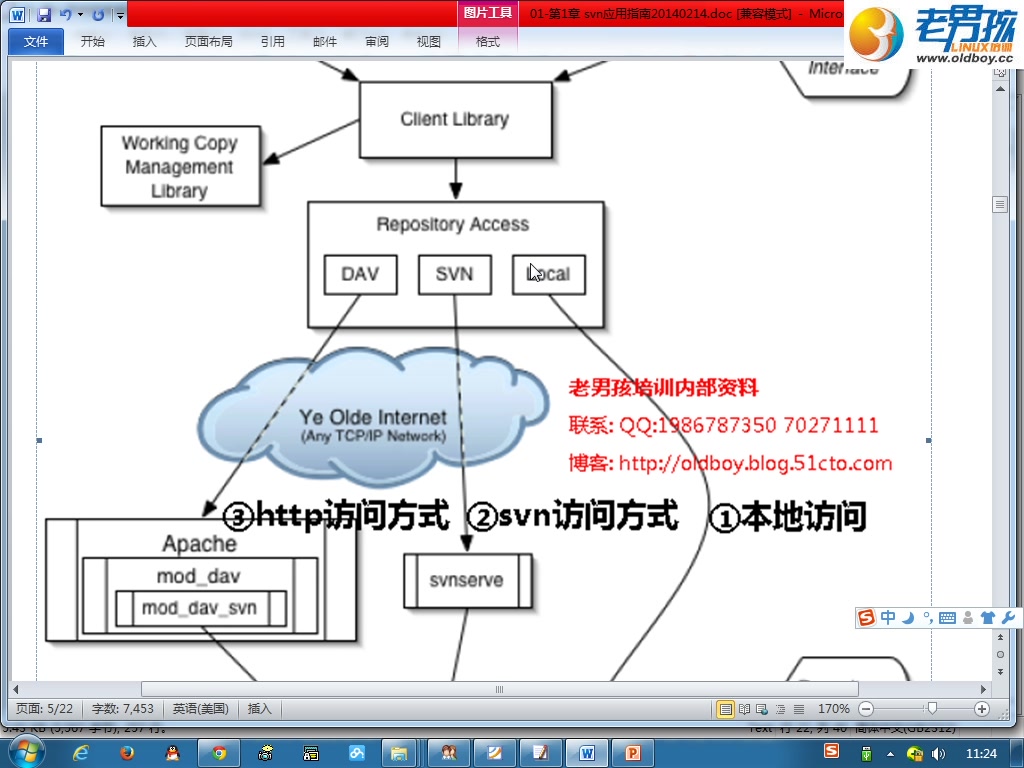Click the Sogou skin shirt icon
This screenshot has width=1024, height=768.
(988, 617)
